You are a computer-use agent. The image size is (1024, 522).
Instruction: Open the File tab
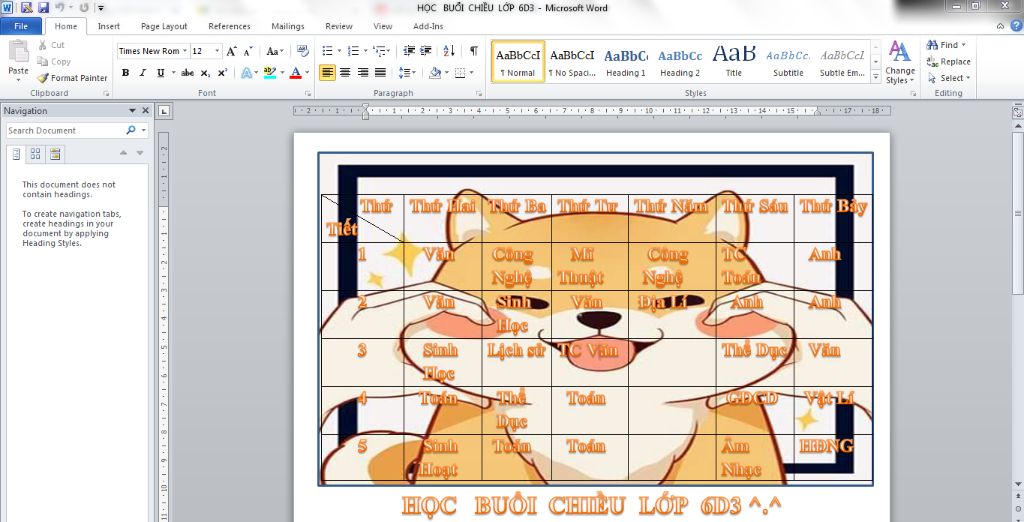point(21,26)
